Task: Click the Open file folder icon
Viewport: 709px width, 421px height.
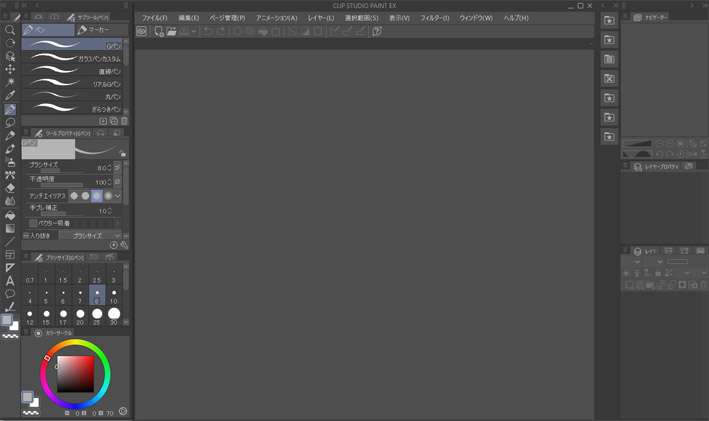Action: coord(171,32)
